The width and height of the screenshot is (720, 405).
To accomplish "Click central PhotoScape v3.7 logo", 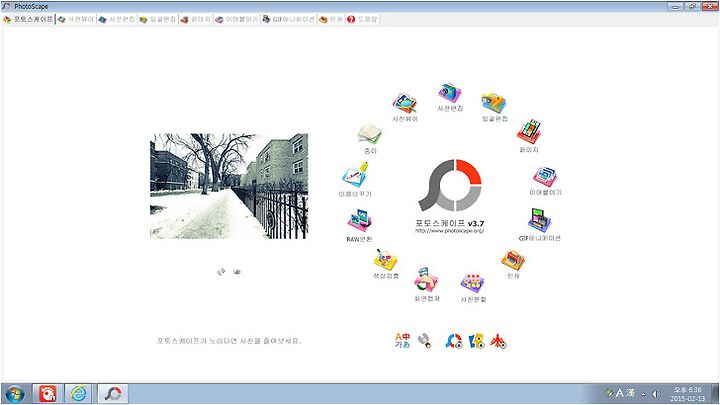I will click(x=450, y=186).
